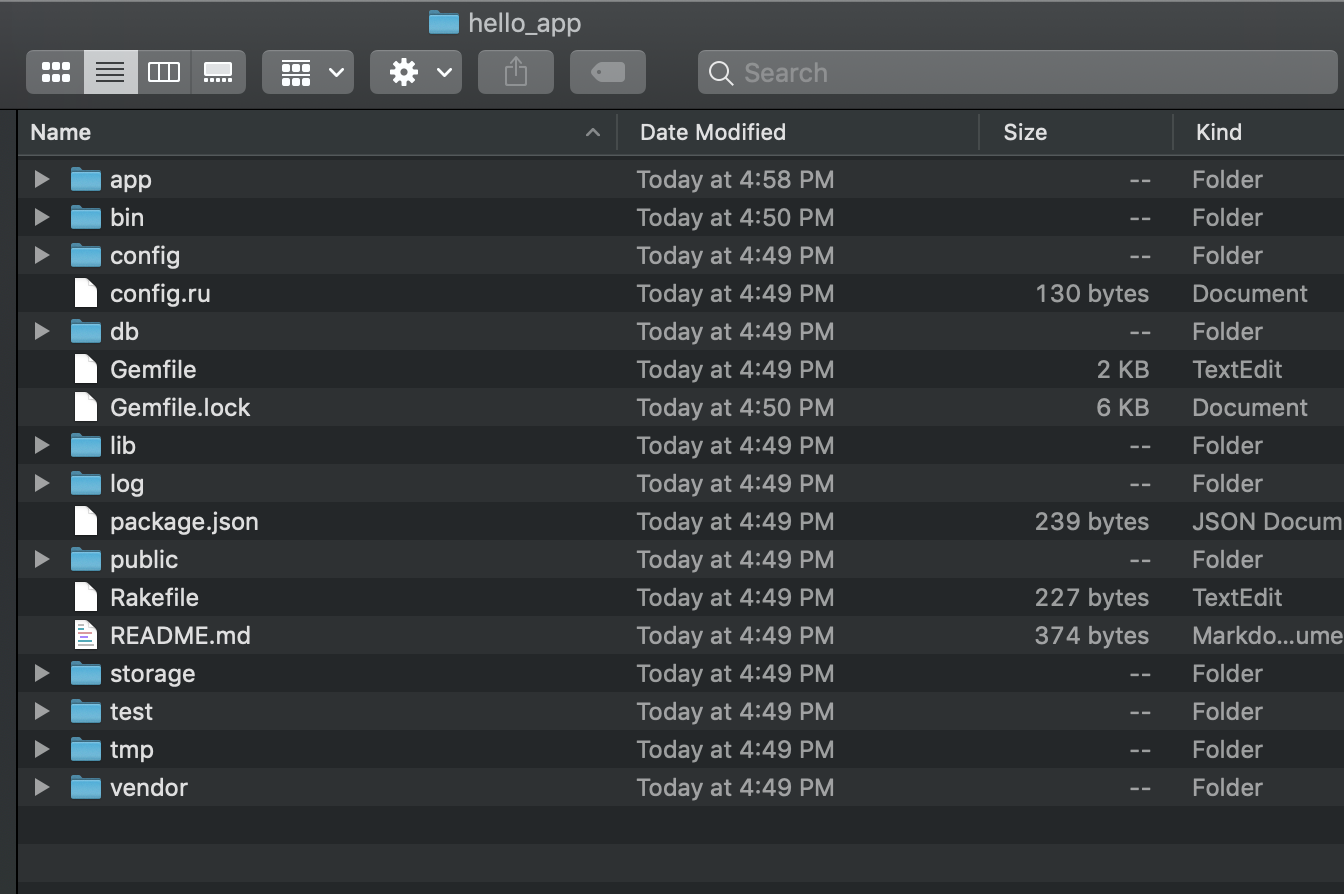This screenshot has height=894, width=1344.
Task: Expand the config folder disclosure triangle
Action: click(42, 255)
